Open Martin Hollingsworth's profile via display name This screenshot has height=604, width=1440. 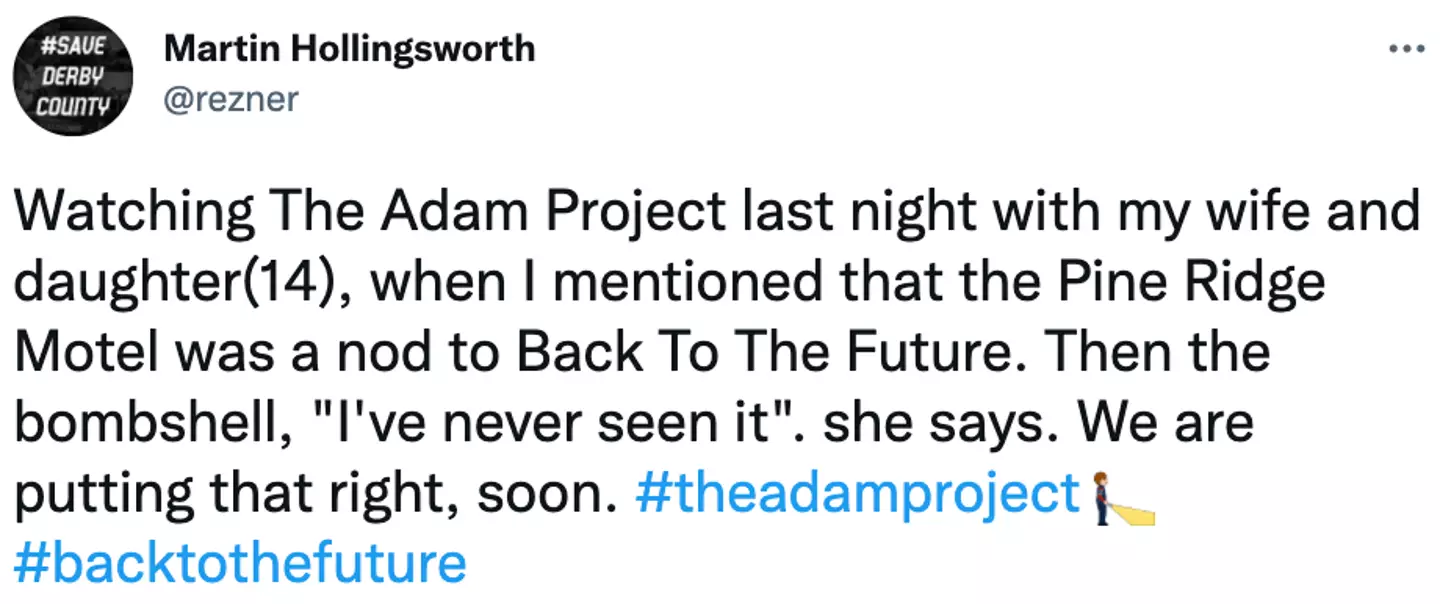(349, 48)
